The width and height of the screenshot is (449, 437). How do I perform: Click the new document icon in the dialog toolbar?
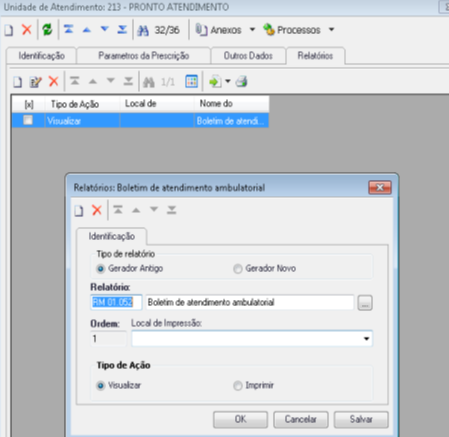(79, 211)
